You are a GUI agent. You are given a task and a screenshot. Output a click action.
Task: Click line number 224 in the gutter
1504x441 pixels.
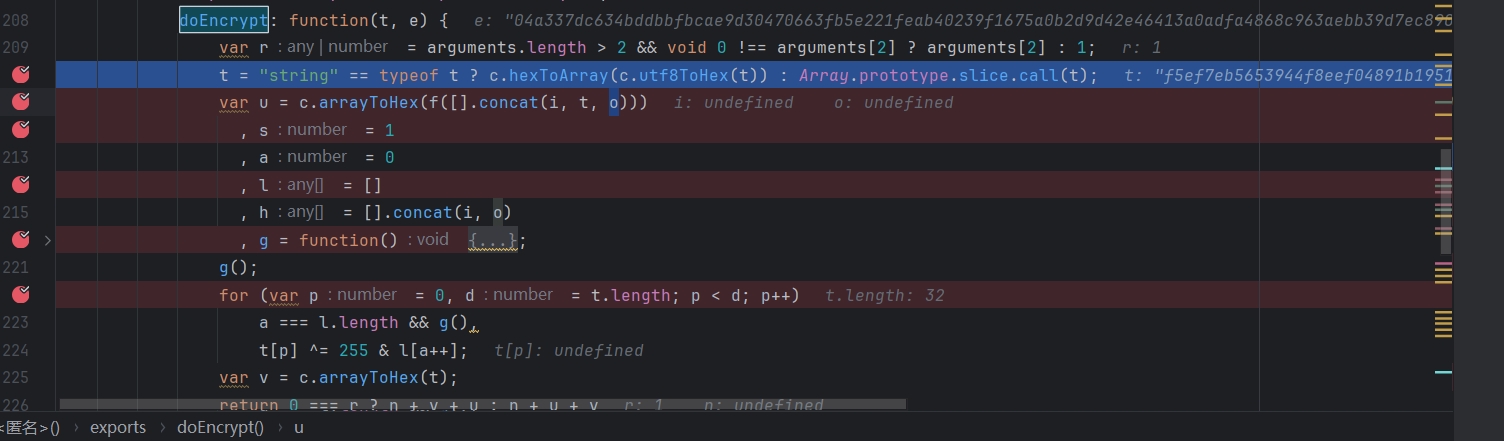(16, 350)
